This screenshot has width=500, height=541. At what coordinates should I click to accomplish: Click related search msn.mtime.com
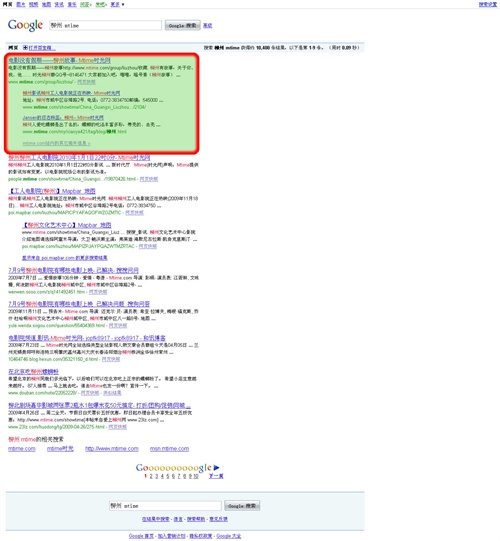pyautogui.click(x=169, y=449)
